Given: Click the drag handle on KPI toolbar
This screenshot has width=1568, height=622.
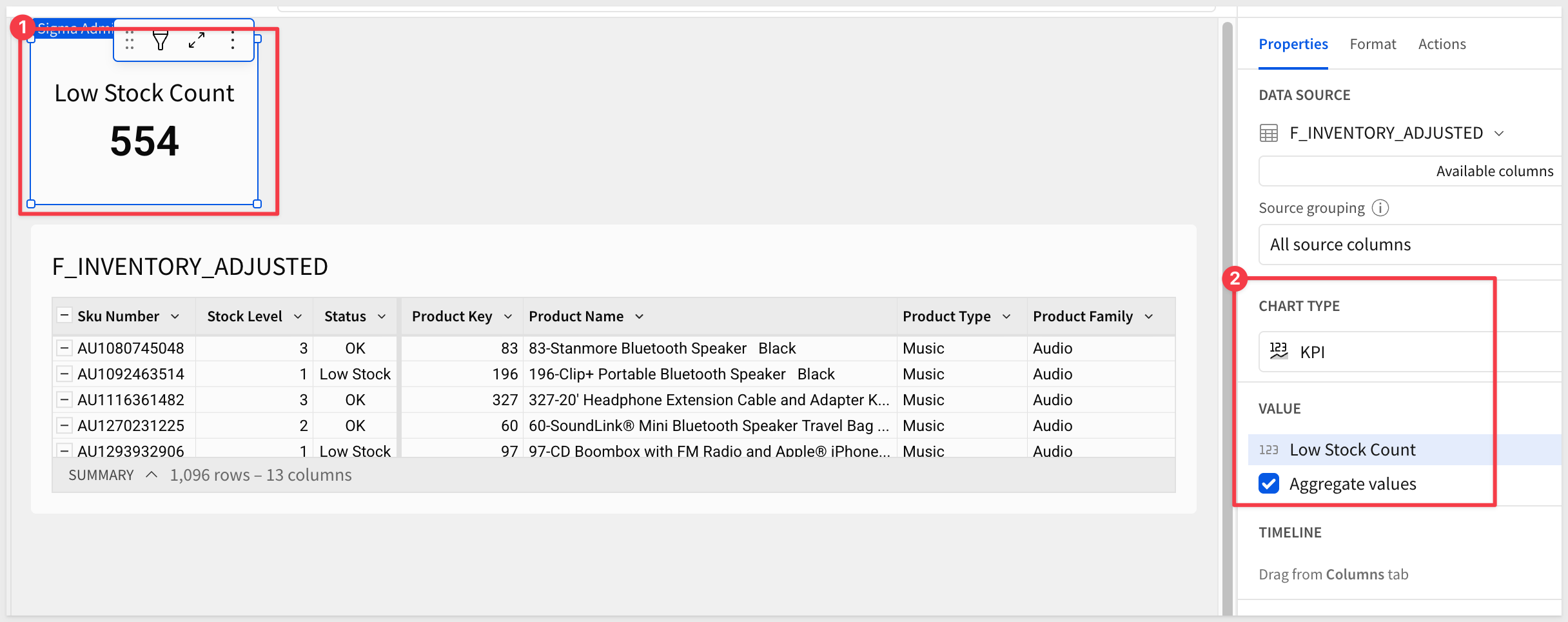Looking at the screenshot, I should (x=130, y=41).
